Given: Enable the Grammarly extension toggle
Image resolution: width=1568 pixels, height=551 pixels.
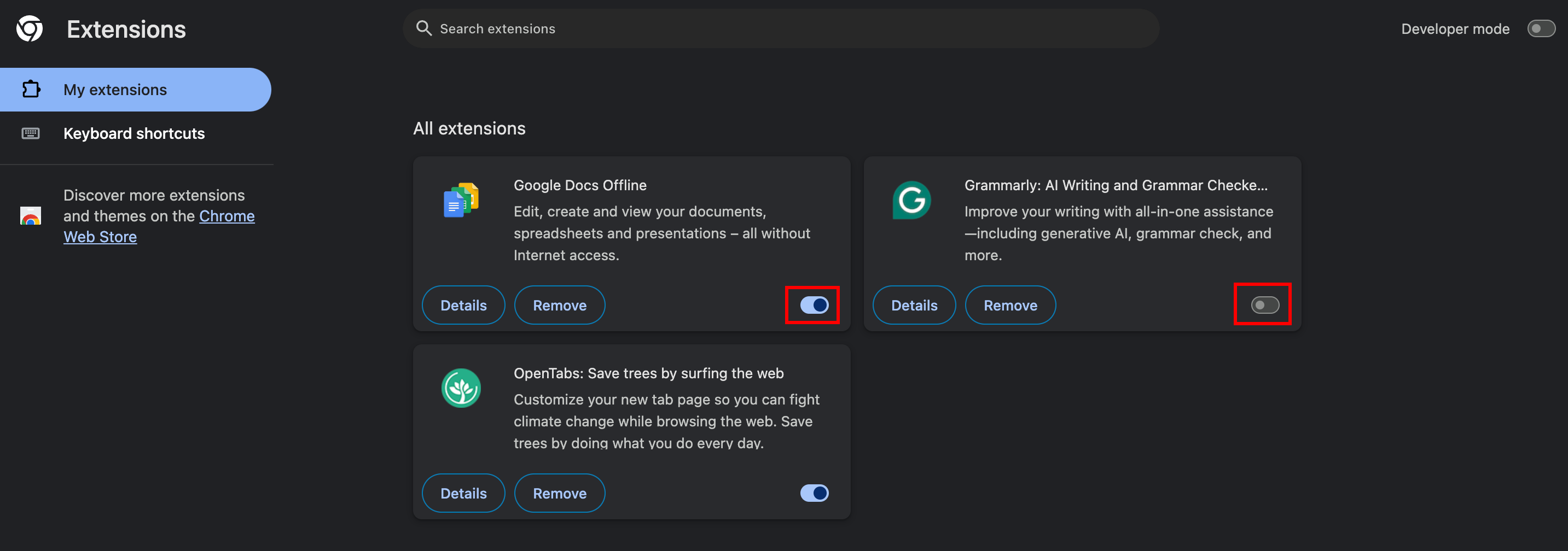Looking at the screenshot, I should [1264, 304].
